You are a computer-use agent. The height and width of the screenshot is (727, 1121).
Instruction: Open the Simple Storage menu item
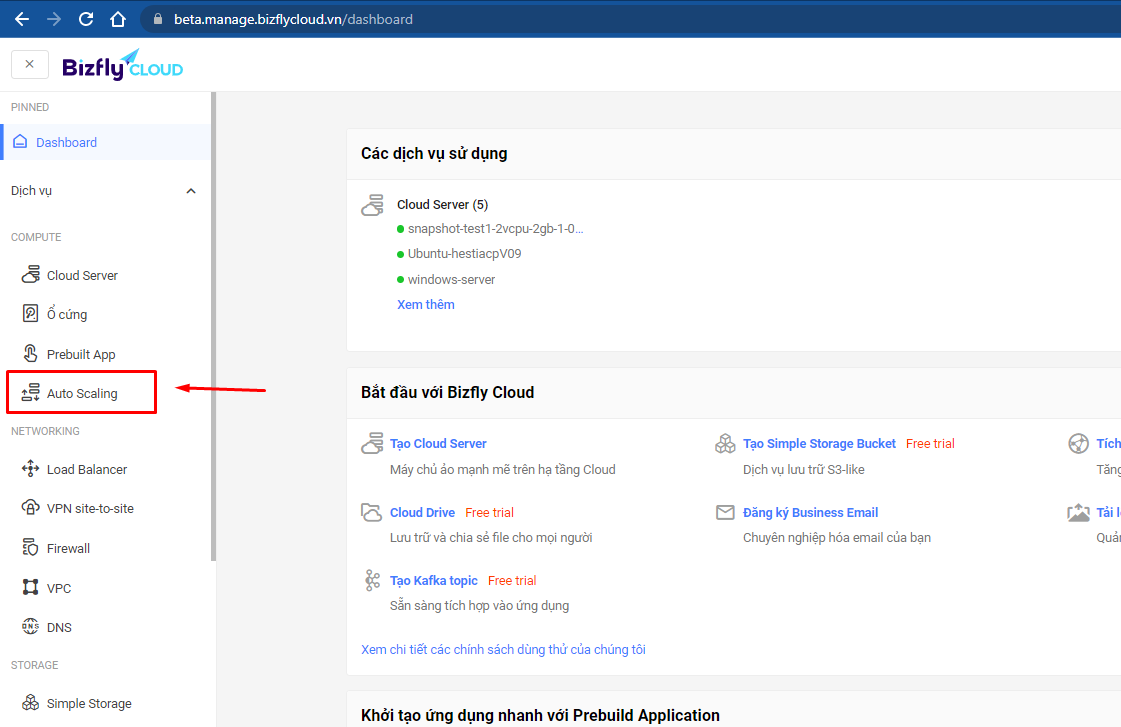[89, 703]
